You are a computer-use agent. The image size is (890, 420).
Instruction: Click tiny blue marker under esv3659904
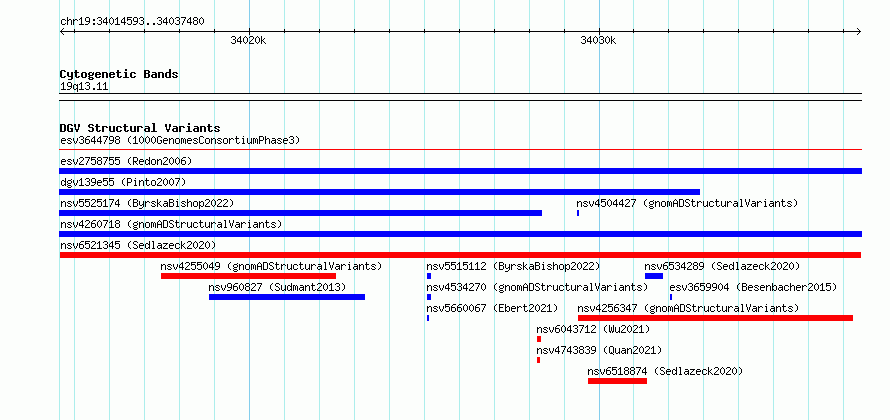point(671,297)
